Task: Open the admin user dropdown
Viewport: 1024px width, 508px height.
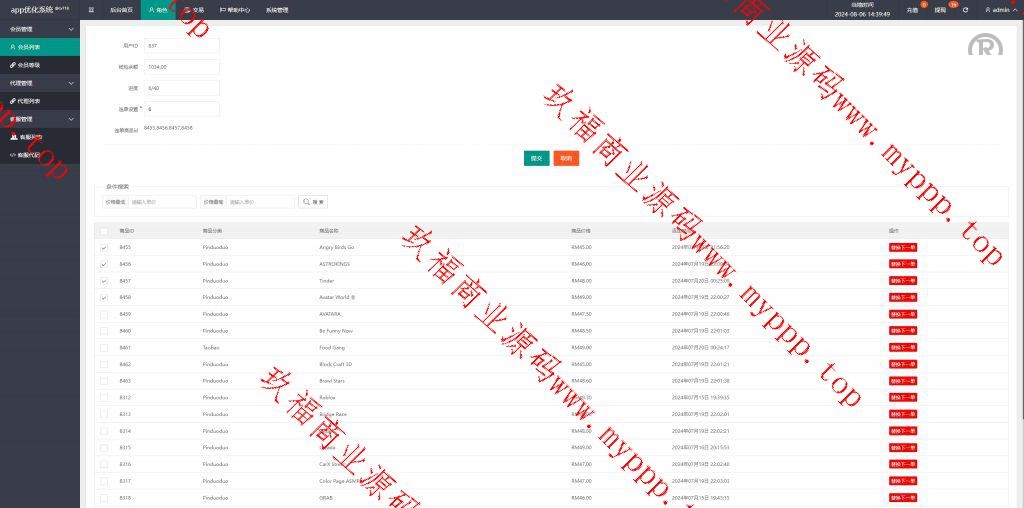Action: coord(998,10)
